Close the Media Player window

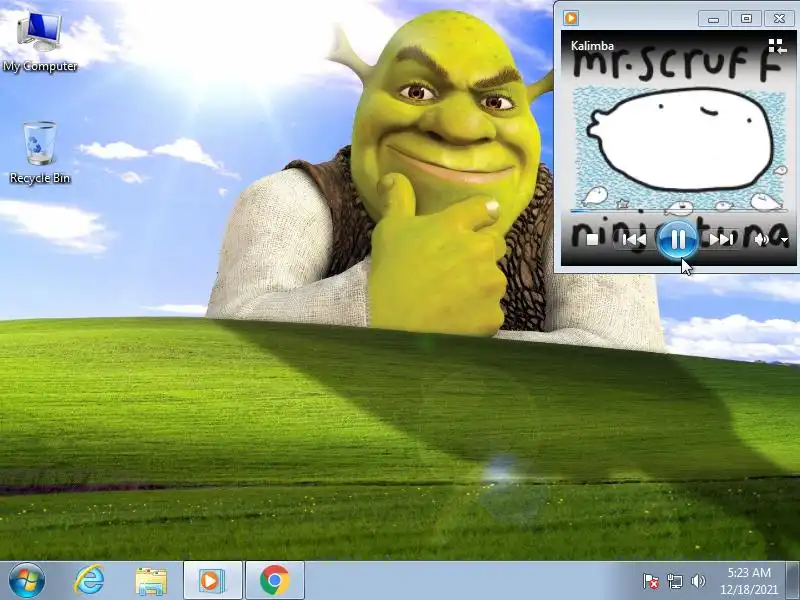click(779, 19)
